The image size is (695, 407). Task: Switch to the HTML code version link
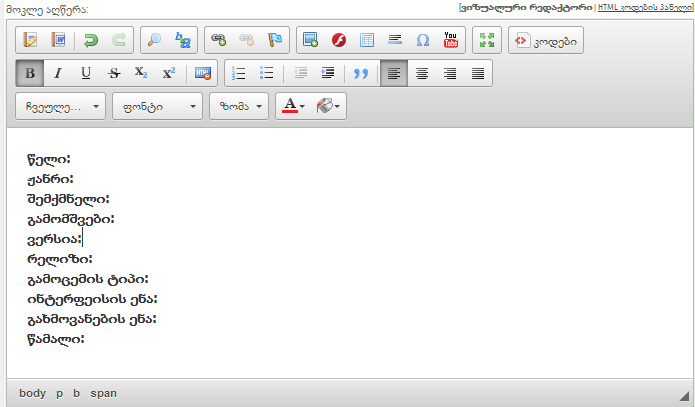(x=645, y=7)
